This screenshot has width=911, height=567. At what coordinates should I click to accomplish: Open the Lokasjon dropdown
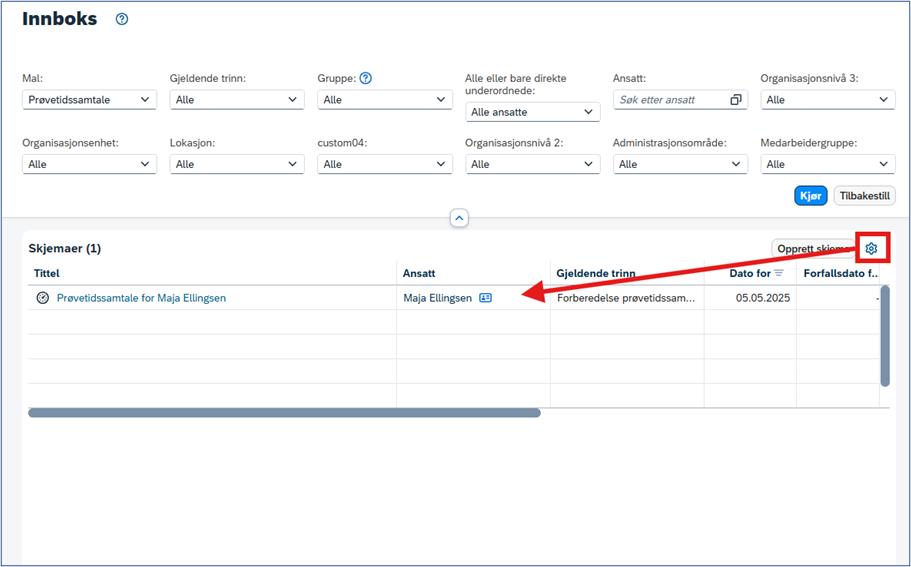(237, 164)
